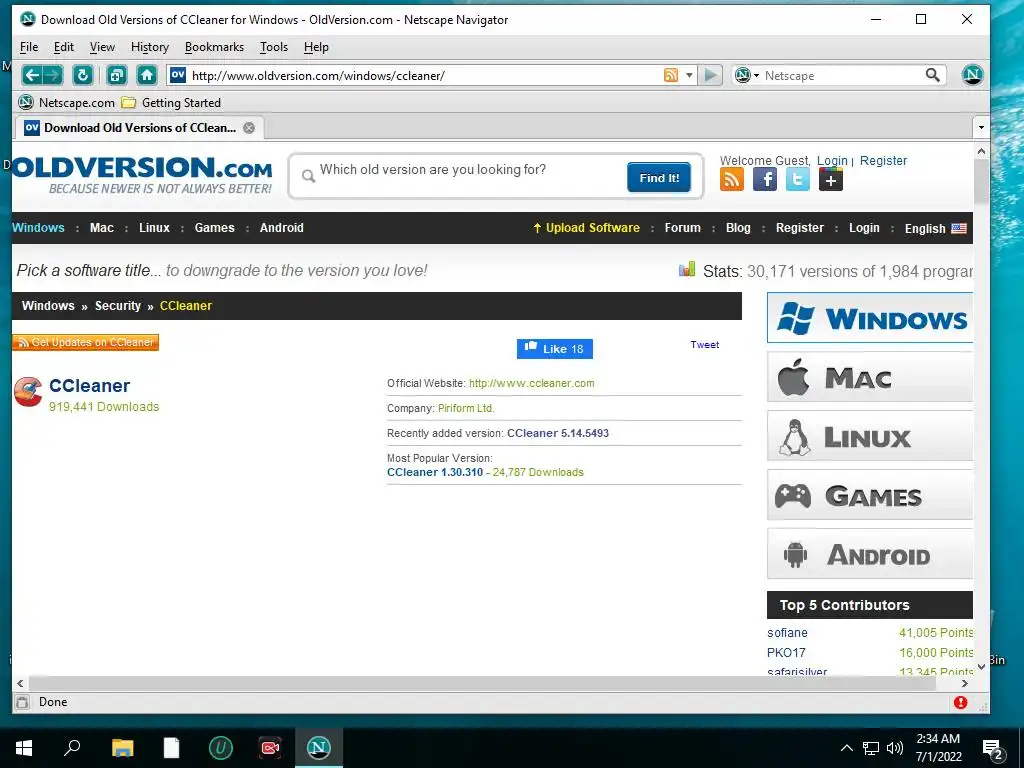Image resolution: width=1024 pixels, height=768 pixels.
Task: Click the search magnifier in Netscape search box
Action: click(x=933, y=75)
